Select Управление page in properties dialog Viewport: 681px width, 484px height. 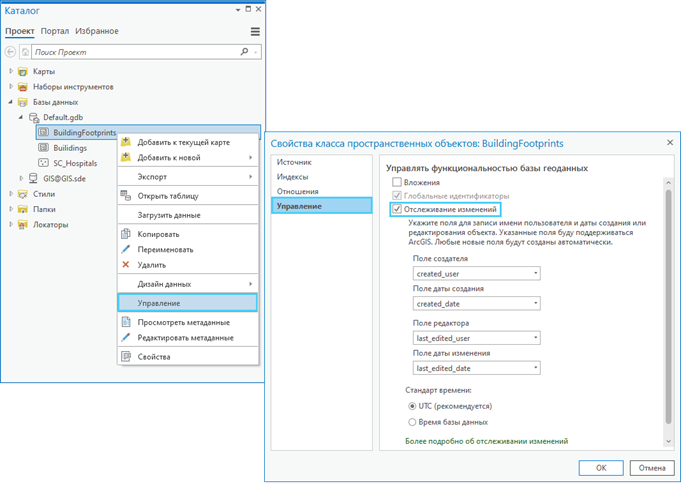(321, 206)
